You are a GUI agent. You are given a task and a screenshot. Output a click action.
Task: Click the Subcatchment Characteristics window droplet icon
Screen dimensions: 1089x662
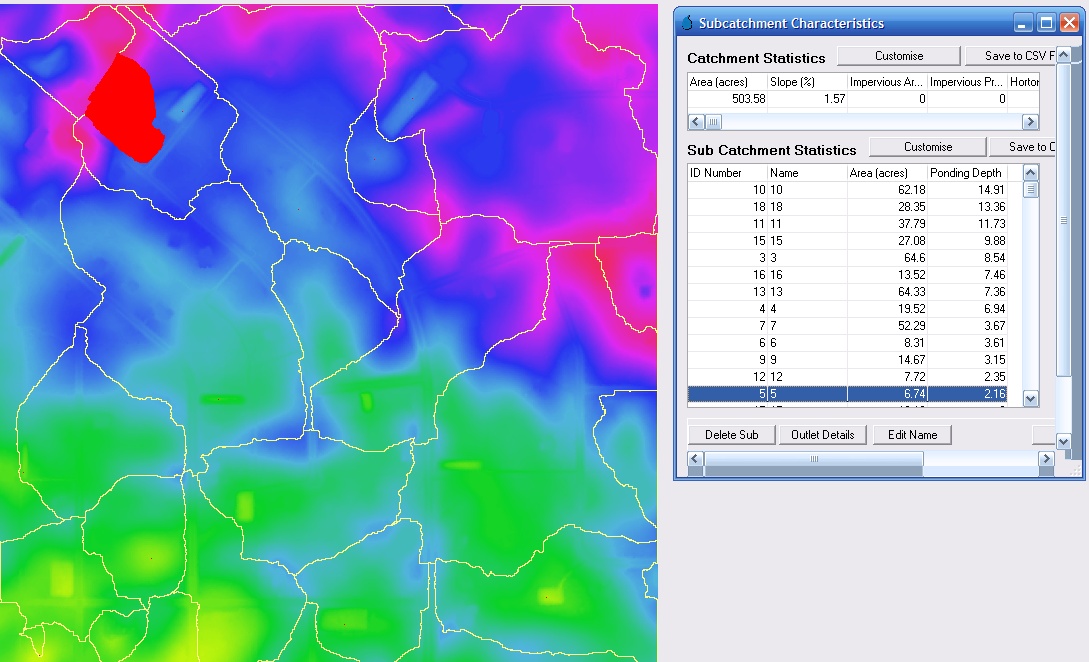tap(686, 23)
